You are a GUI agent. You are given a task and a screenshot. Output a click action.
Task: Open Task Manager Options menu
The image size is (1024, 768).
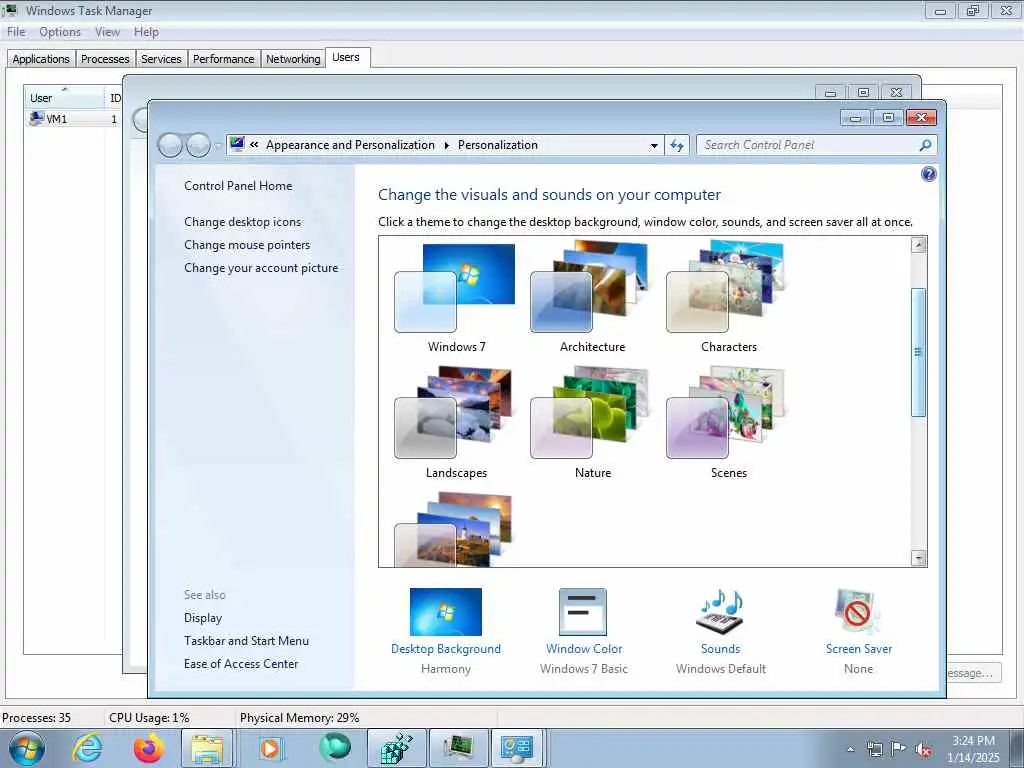(59, 32)
